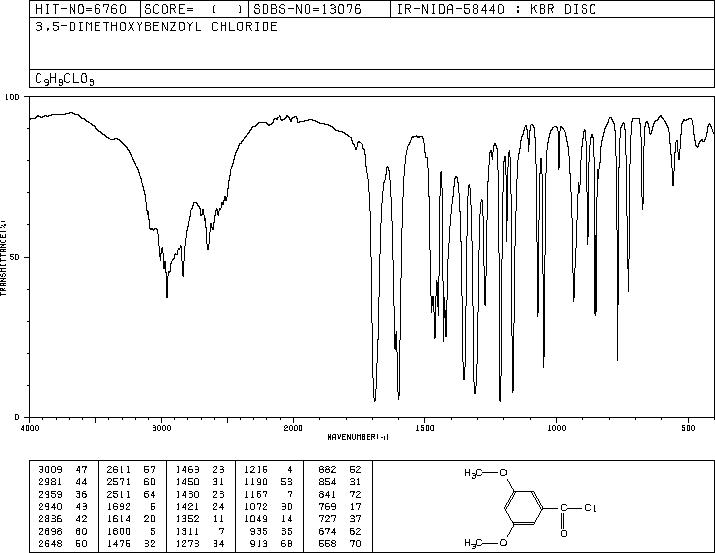Click the 4000 tick label on x-axis
Screen dimensions: 715x553
[x=30, y=428]
